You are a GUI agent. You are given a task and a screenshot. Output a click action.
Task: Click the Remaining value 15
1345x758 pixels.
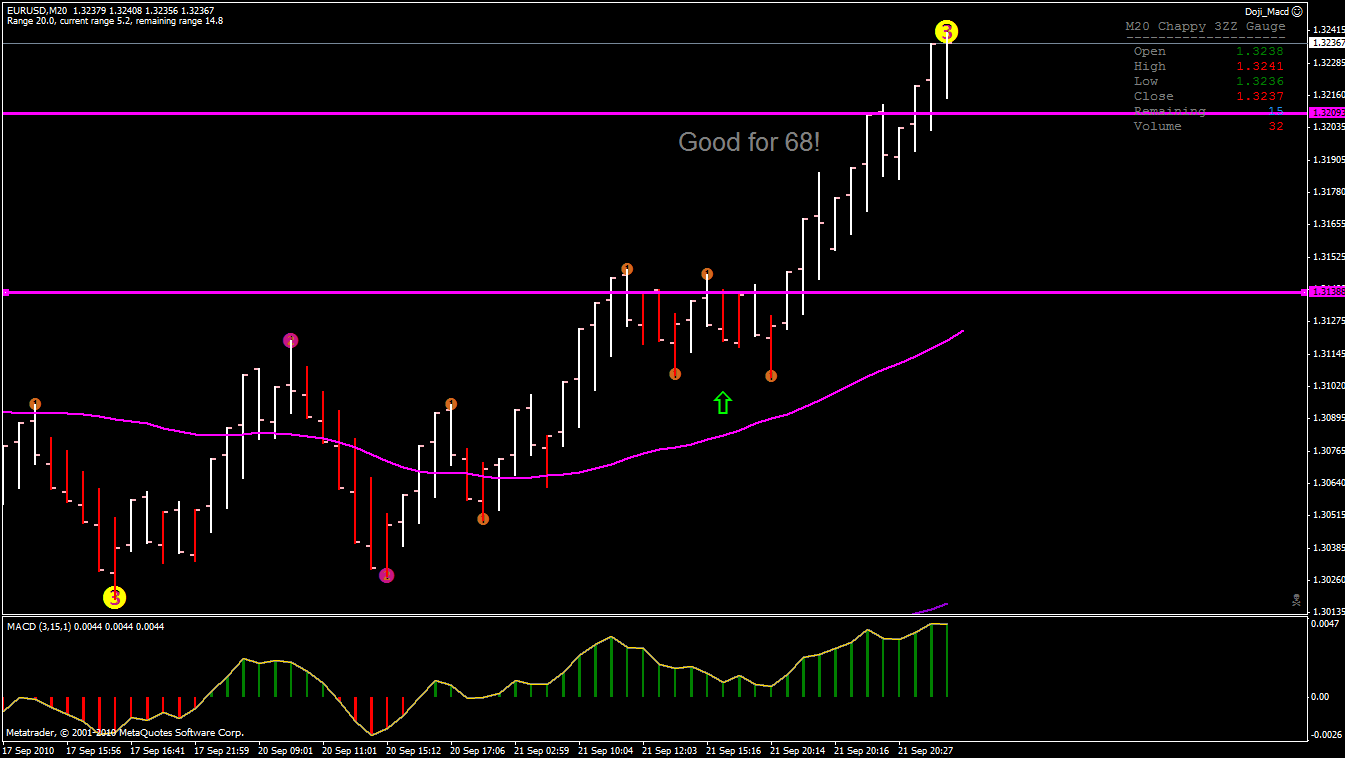click(x=1275, y=111)
